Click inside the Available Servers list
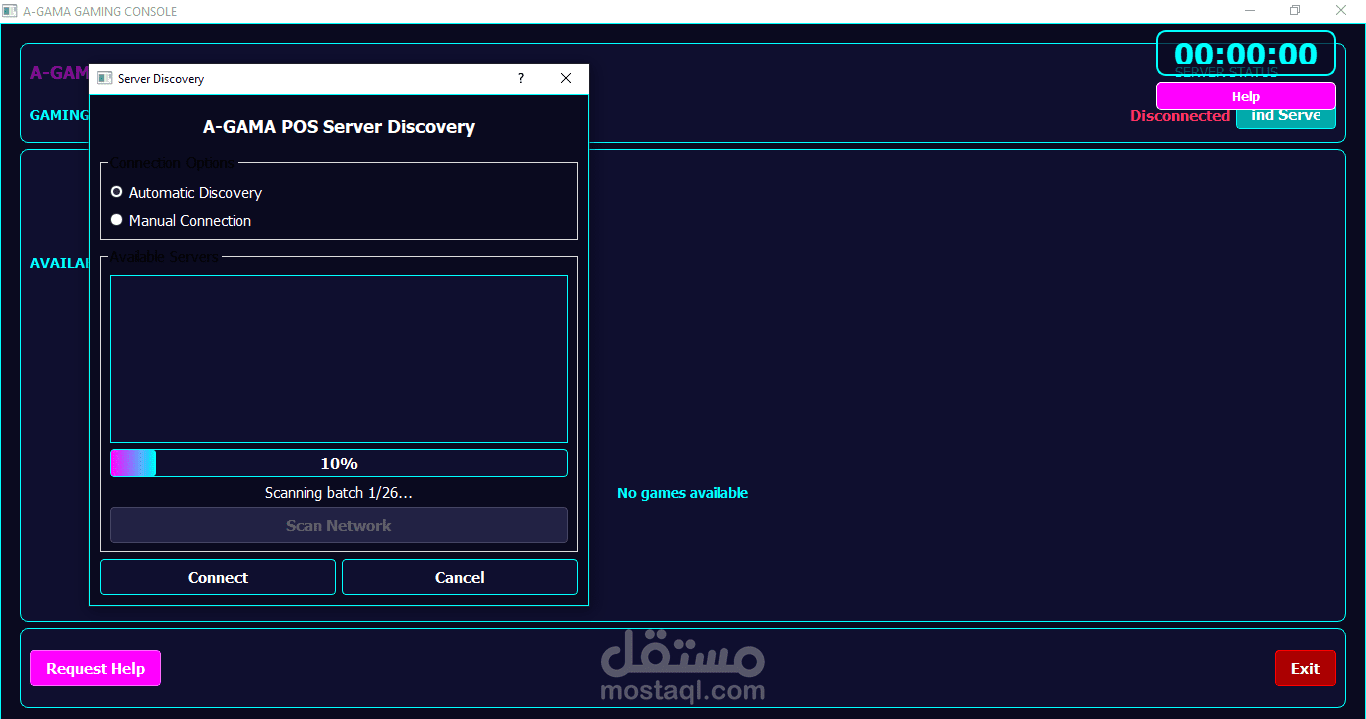The height and width of the screenshot is (719, 1366). click(x=339, y=359)
